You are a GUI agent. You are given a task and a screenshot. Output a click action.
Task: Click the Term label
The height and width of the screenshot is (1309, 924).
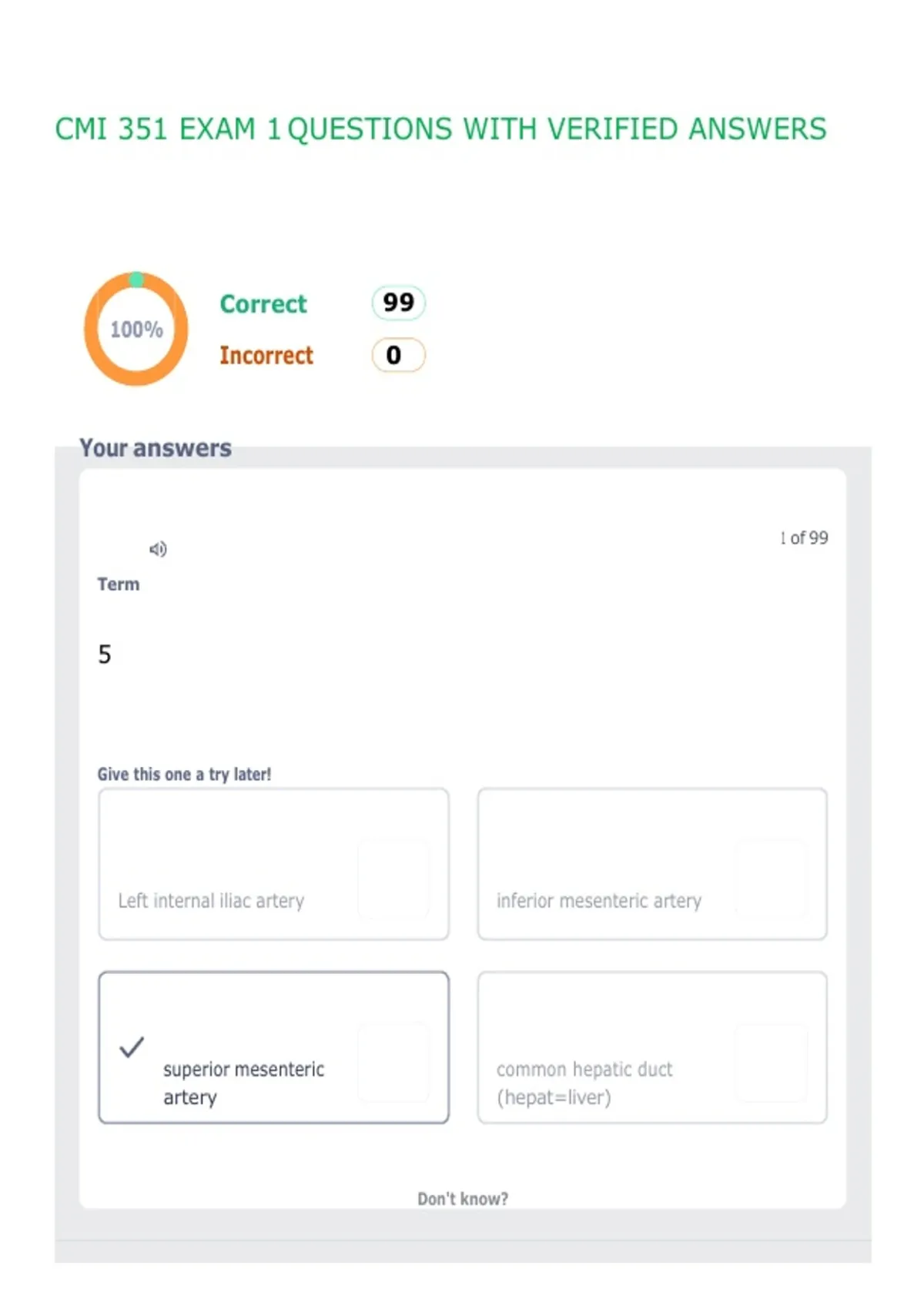coord(119,584)
